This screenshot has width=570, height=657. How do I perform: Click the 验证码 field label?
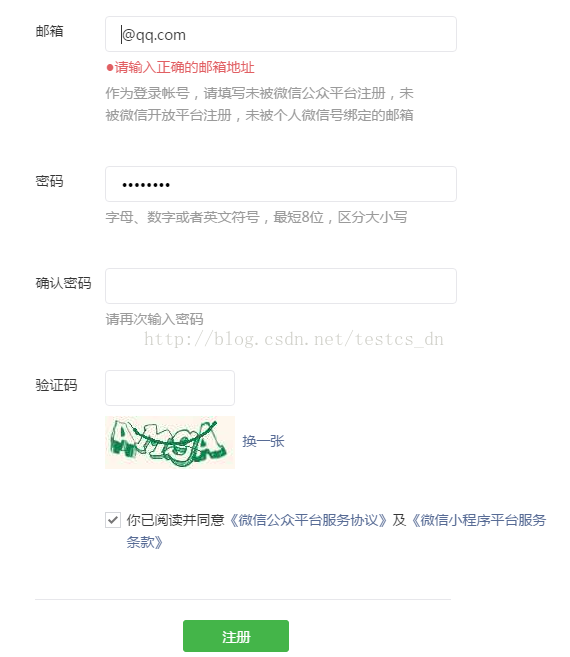pyautogui.click(x=56, y=385)
